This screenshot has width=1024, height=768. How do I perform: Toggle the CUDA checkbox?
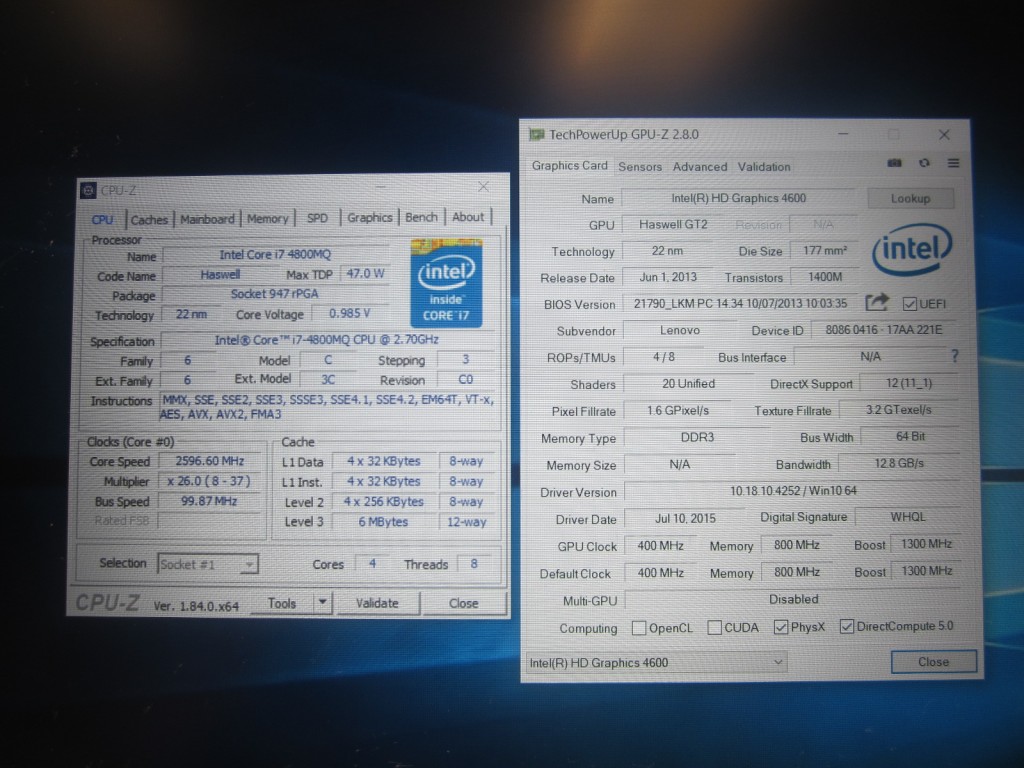point(714,628)
